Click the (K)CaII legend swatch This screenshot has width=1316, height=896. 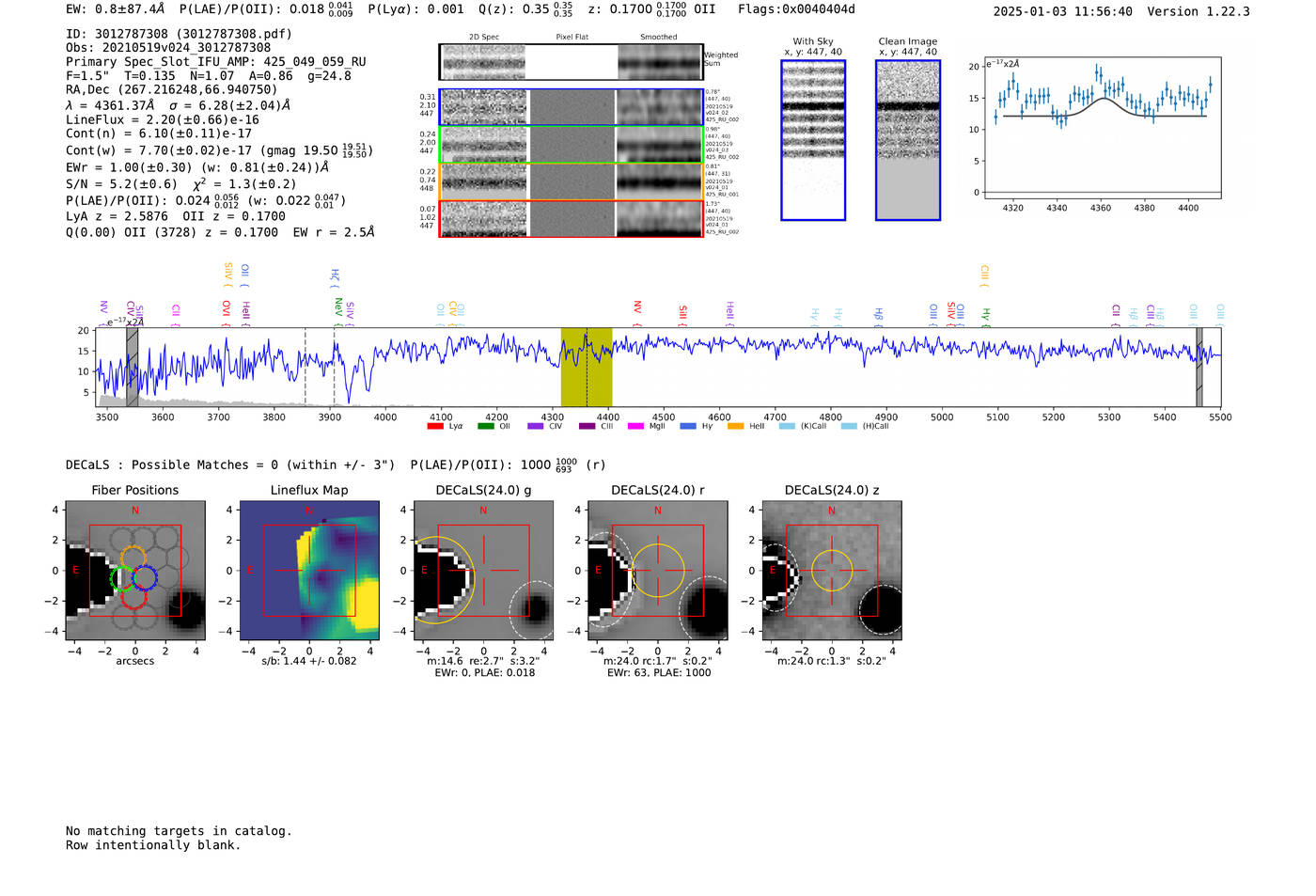click(x=788, y=427)
